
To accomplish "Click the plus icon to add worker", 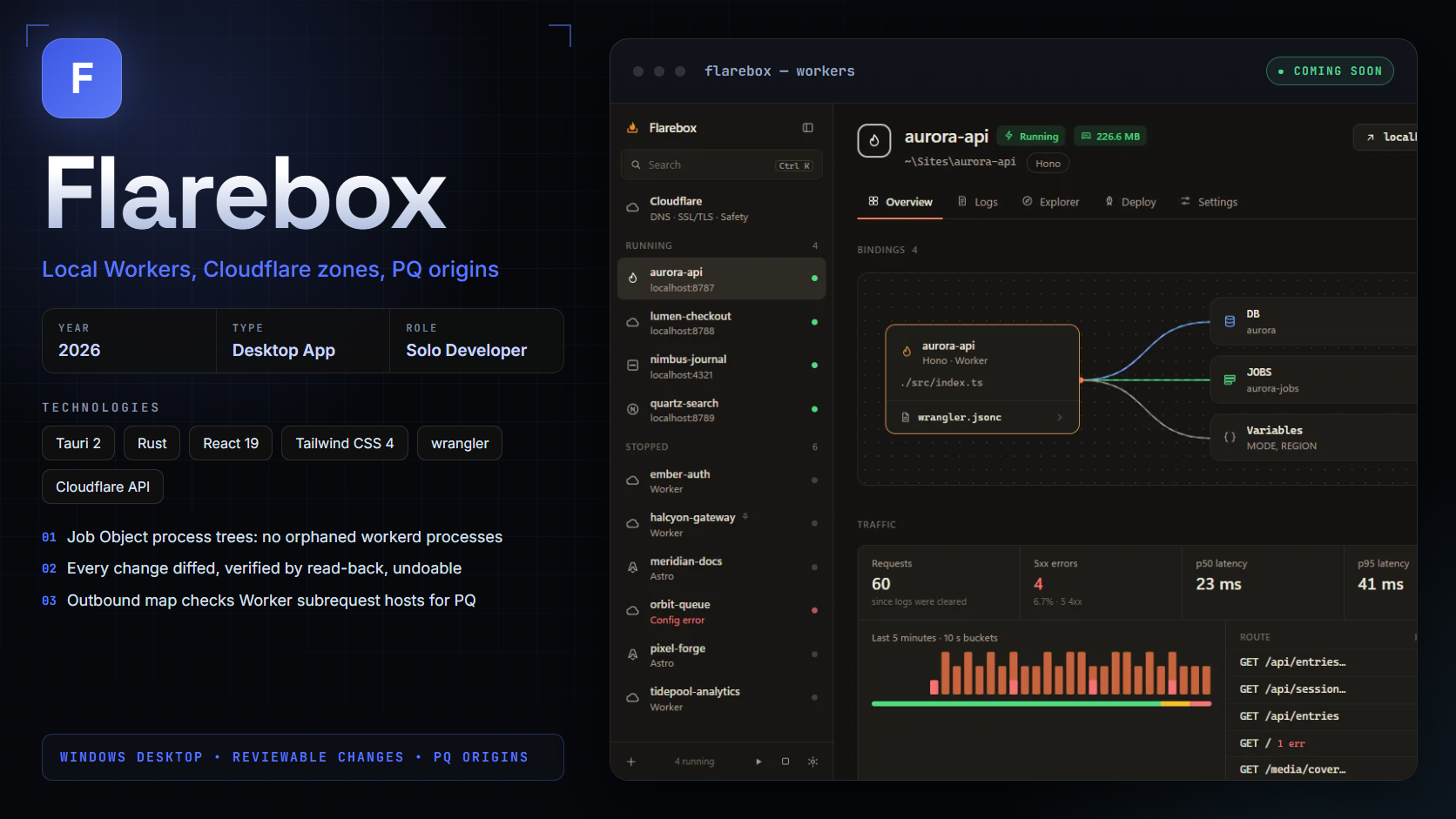I will pyautogui.click(x=631, y=762).
